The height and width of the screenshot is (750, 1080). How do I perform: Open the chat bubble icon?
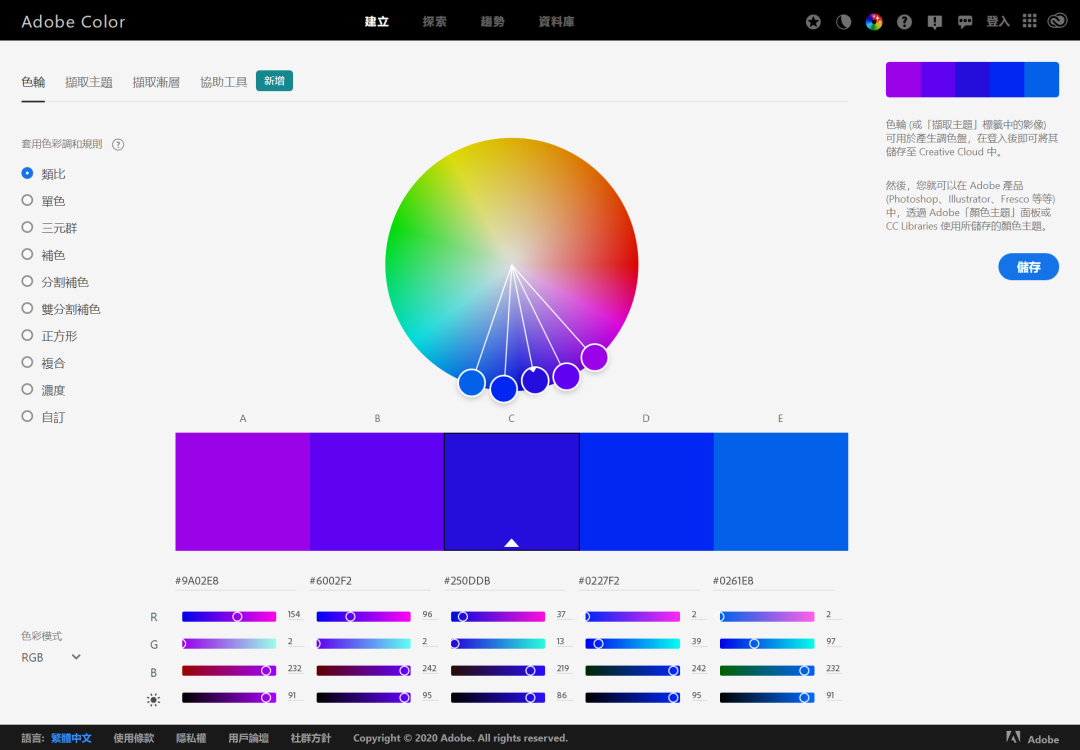click(x=964, y=22)
